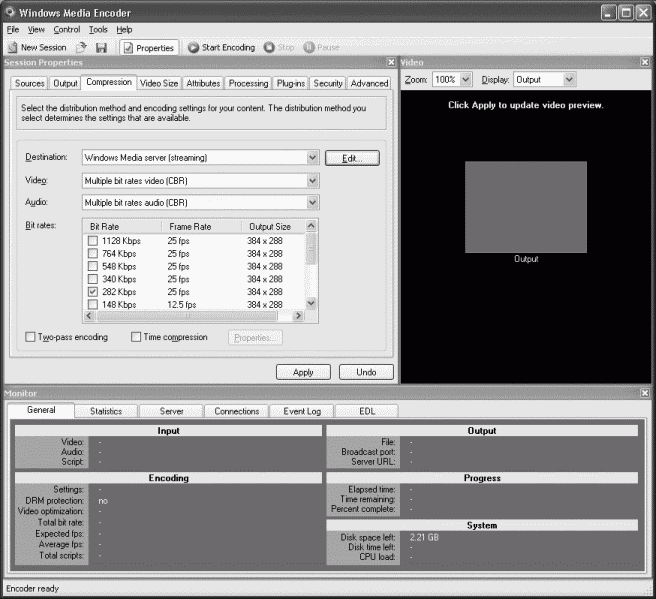
Task: Open the Audio encoding mode dropdown
Action: pyautogui.click(x=312, y=203)
